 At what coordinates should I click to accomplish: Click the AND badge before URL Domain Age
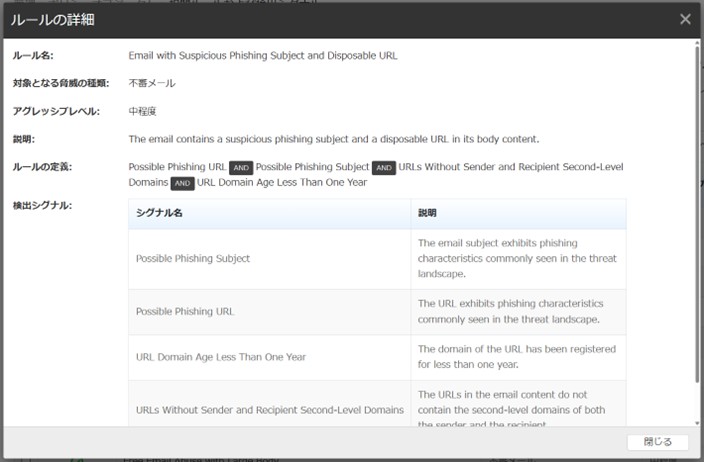pyautogui.click(x=182, y=183)
